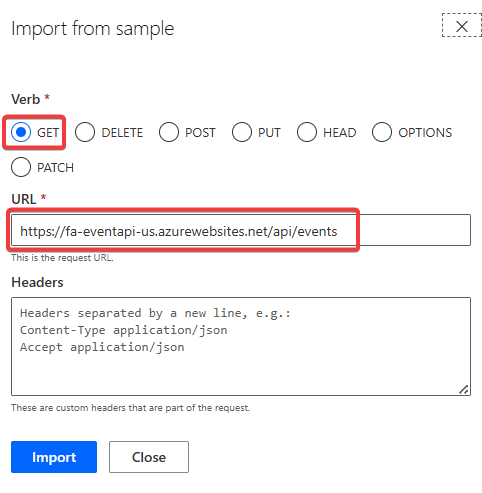Select POST as the request verb
This screenshot has height=493, width=482.
(169, 132)
